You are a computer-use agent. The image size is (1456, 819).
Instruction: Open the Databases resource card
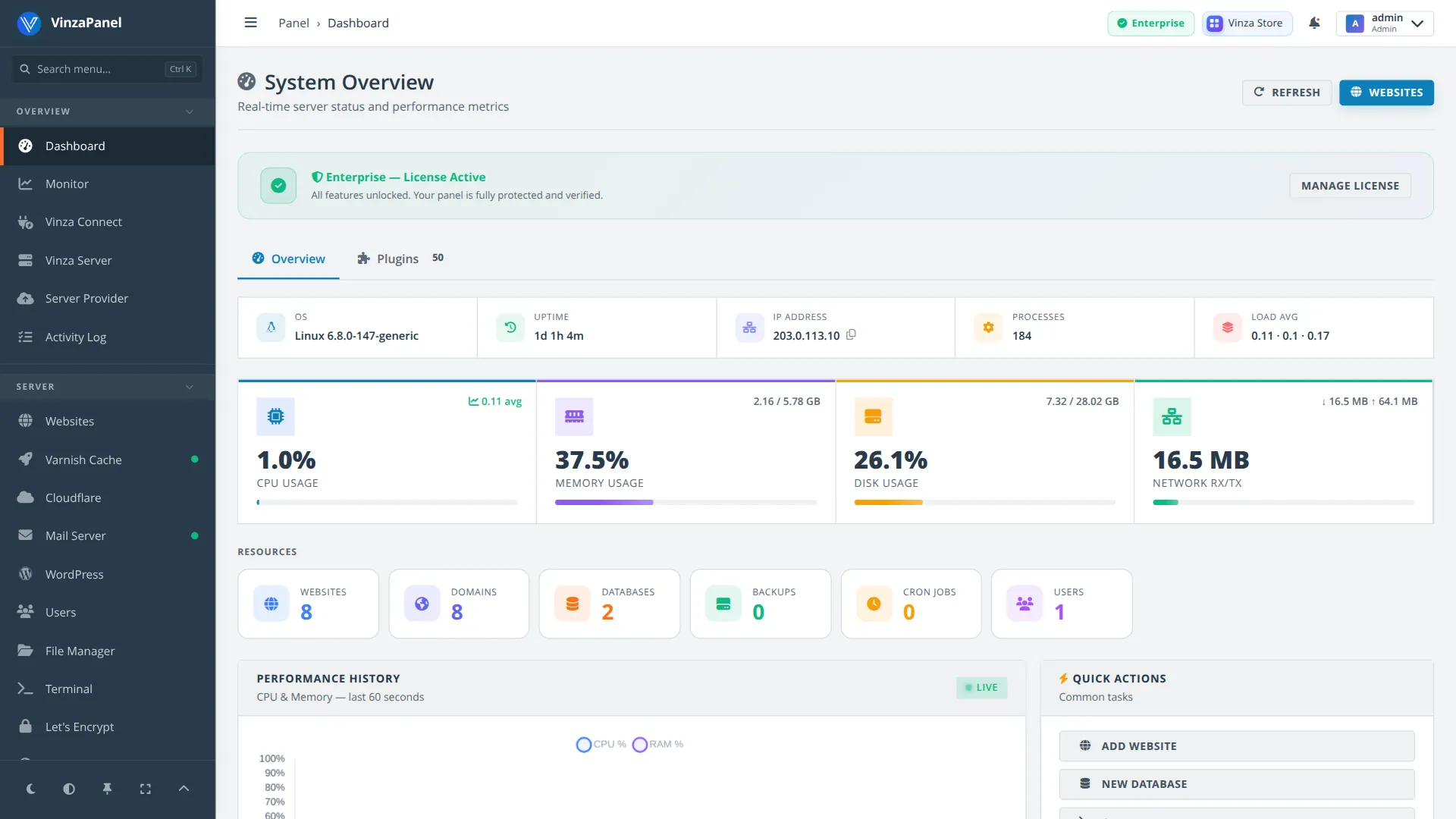(609, 604)
